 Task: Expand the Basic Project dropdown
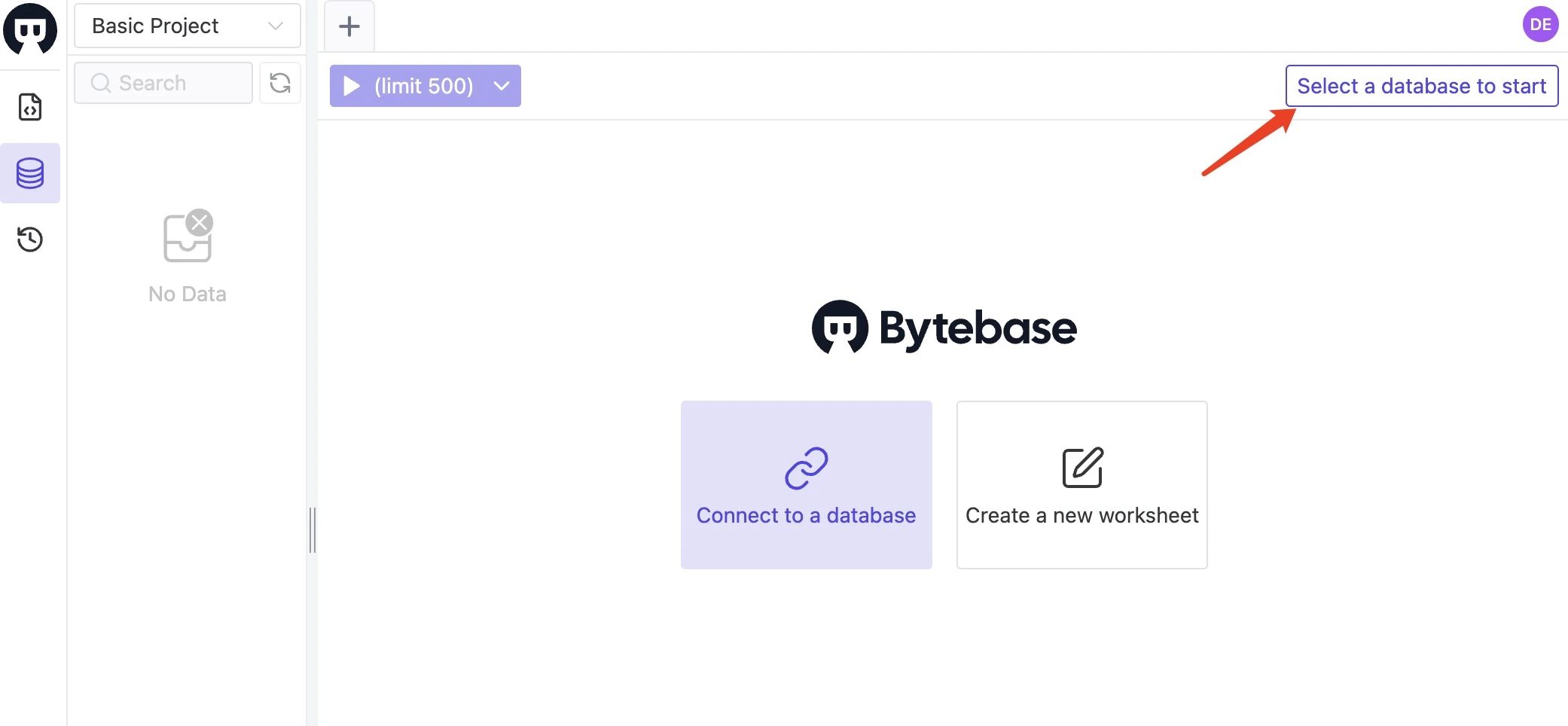[x=188, y=26]
